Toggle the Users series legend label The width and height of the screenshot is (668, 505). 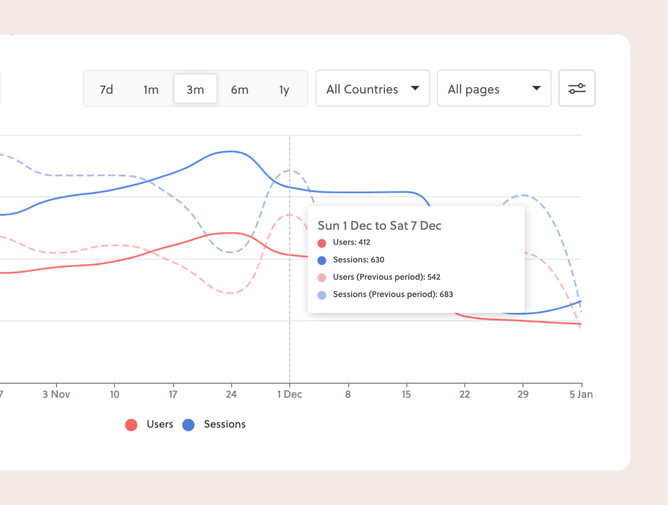click(x=160, y=424)
